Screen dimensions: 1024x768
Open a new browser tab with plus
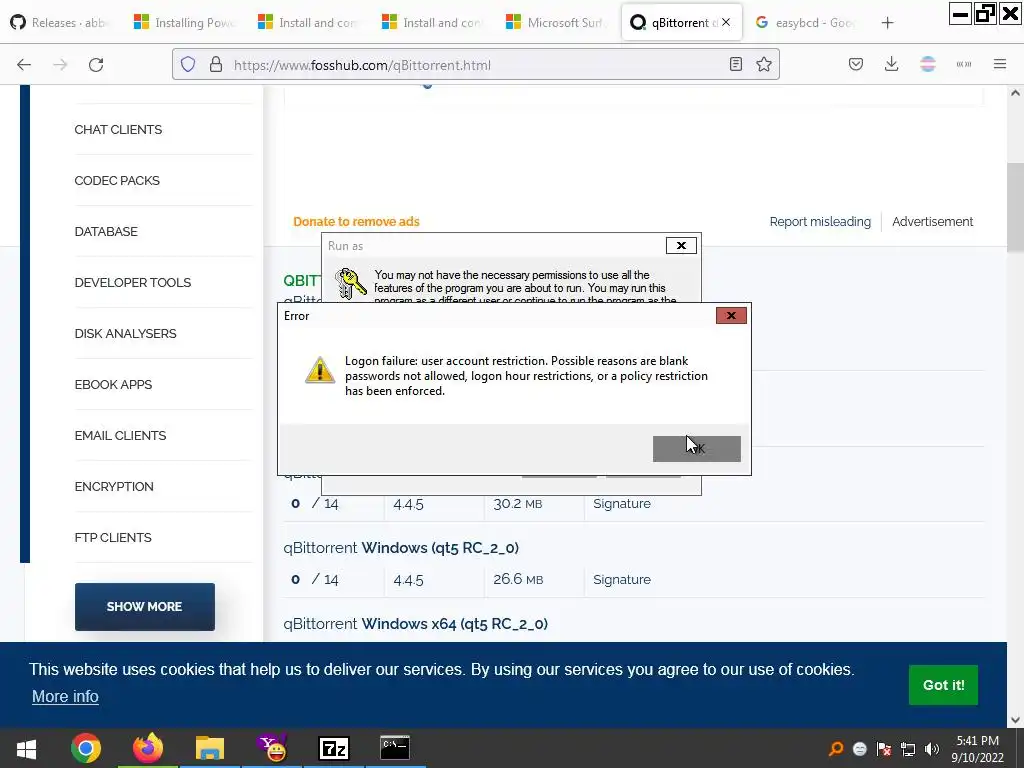[x=887, y=23]
